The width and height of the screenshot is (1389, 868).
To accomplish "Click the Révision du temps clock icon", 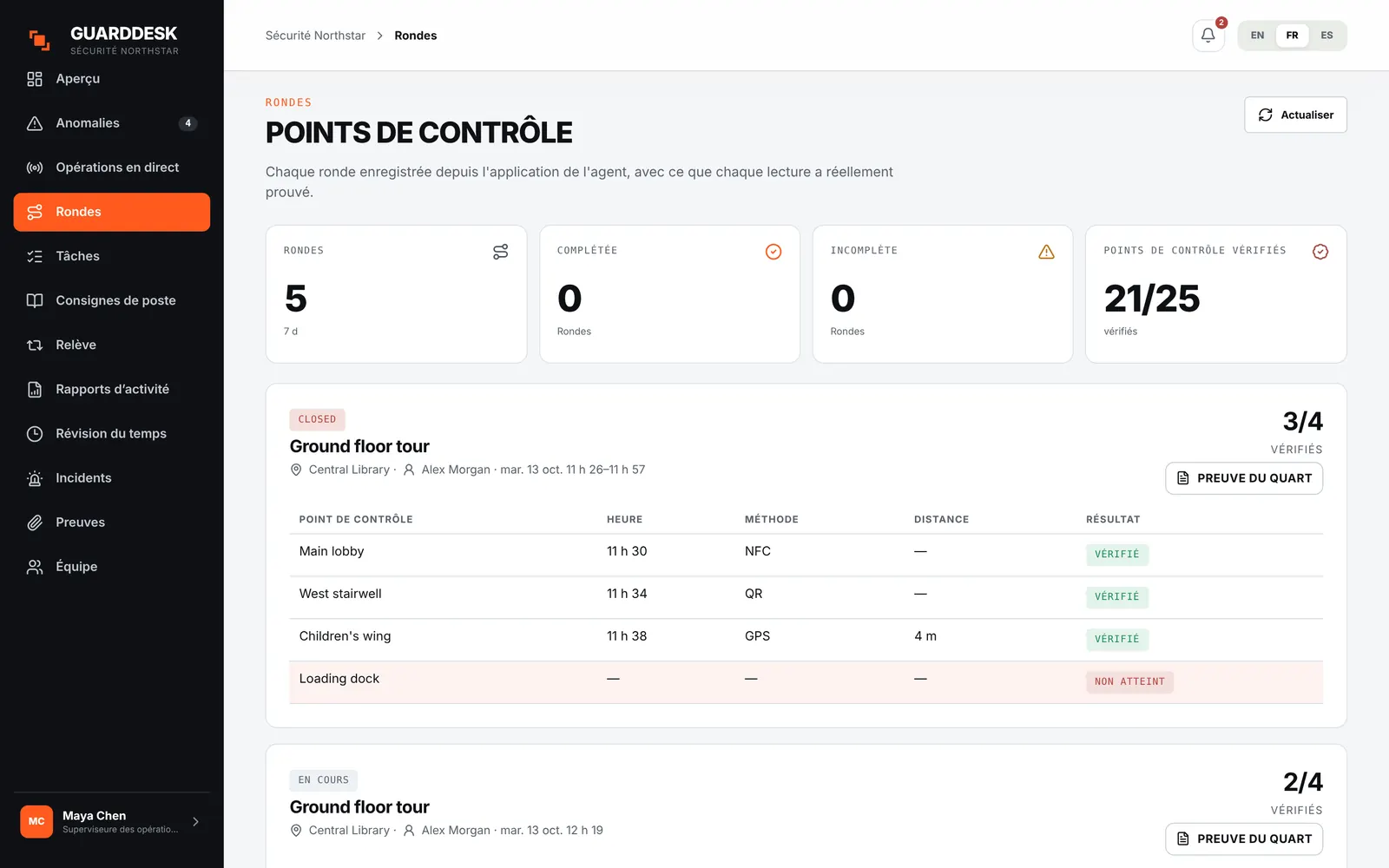I will [35, 434].
